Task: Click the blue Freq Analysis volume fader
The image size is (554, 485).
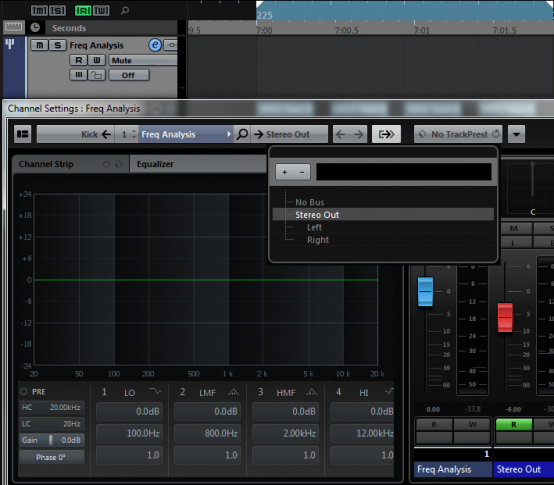Action: pyautogui.click(x=425, y=291)
